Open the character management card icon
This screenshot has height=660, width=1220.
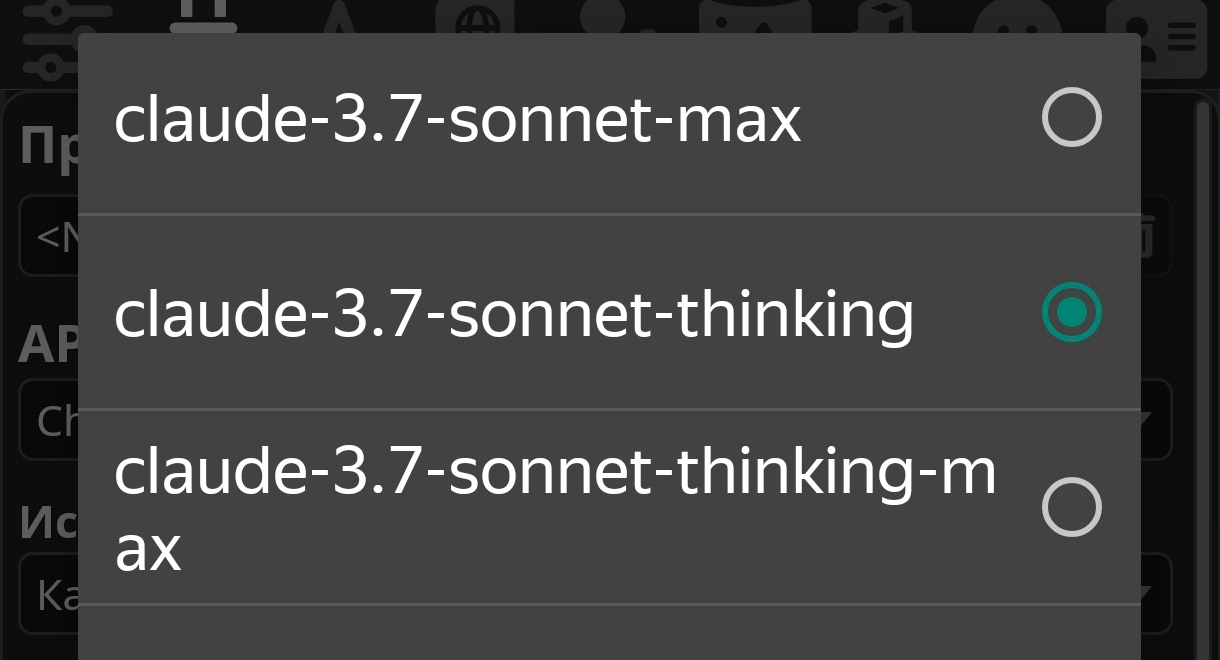1157,38
